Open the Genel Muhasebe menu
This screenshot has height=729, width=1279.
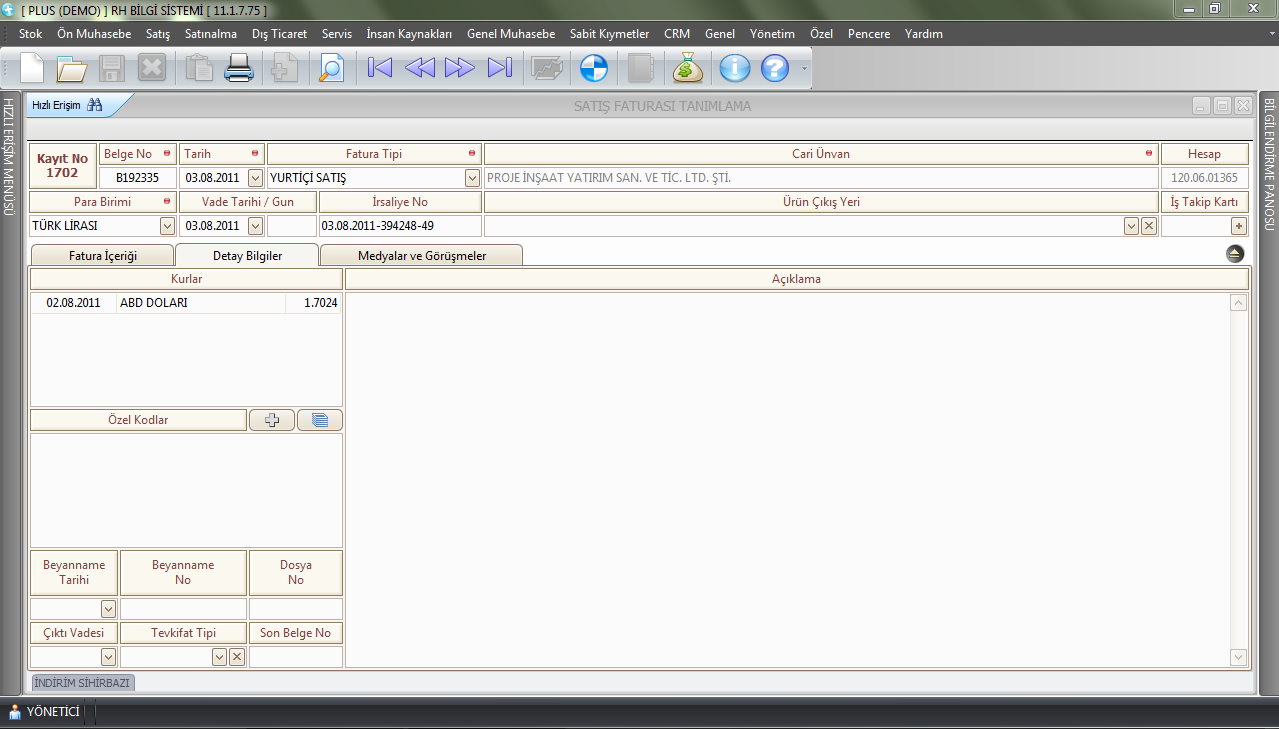click(x=510, y=33)
